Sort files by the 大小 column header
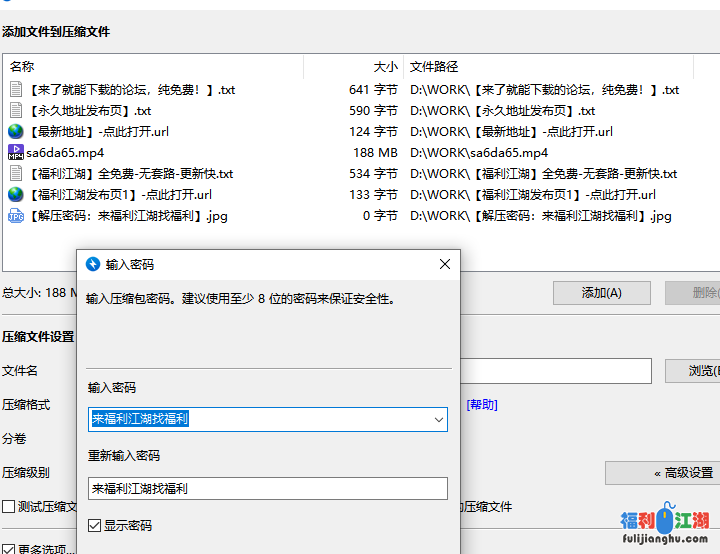This screenshot has width=720, height=554. (354, 67)
